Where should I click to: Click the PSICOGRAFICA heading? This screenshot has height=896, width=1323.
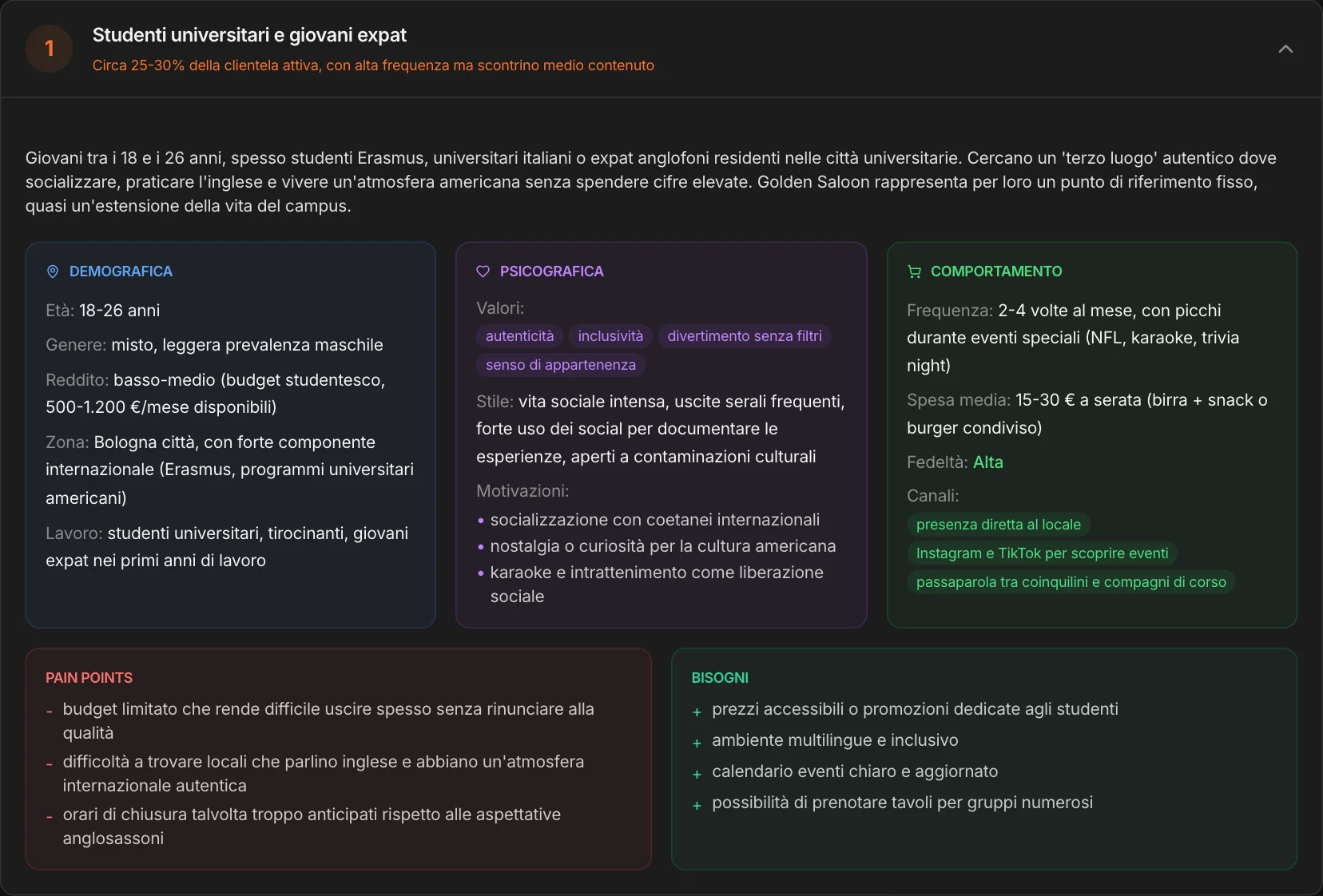coord(551,272)
